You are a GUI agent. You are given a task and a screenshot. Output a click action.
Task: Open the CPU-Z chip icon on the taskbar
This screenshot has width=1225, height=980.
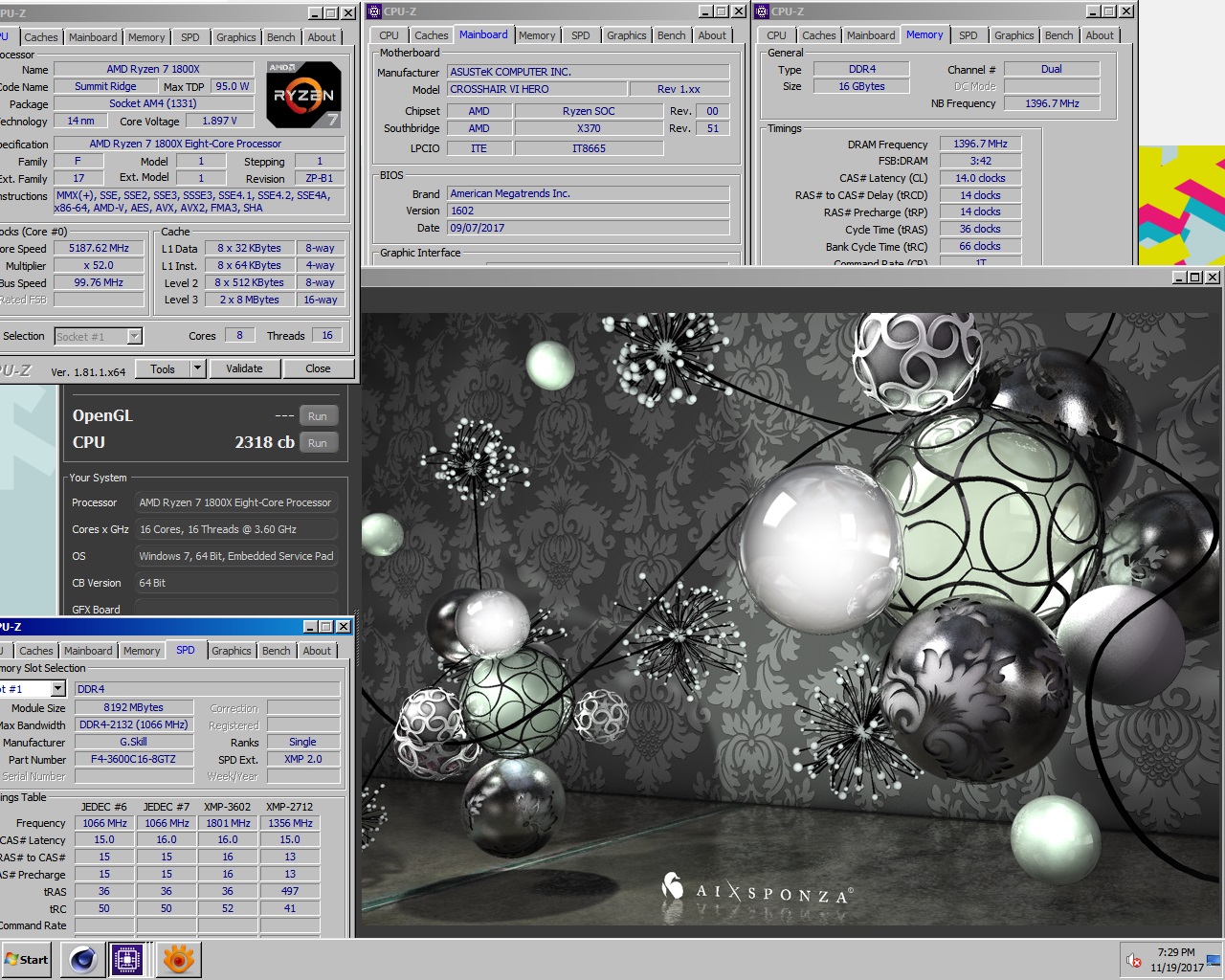127,959
